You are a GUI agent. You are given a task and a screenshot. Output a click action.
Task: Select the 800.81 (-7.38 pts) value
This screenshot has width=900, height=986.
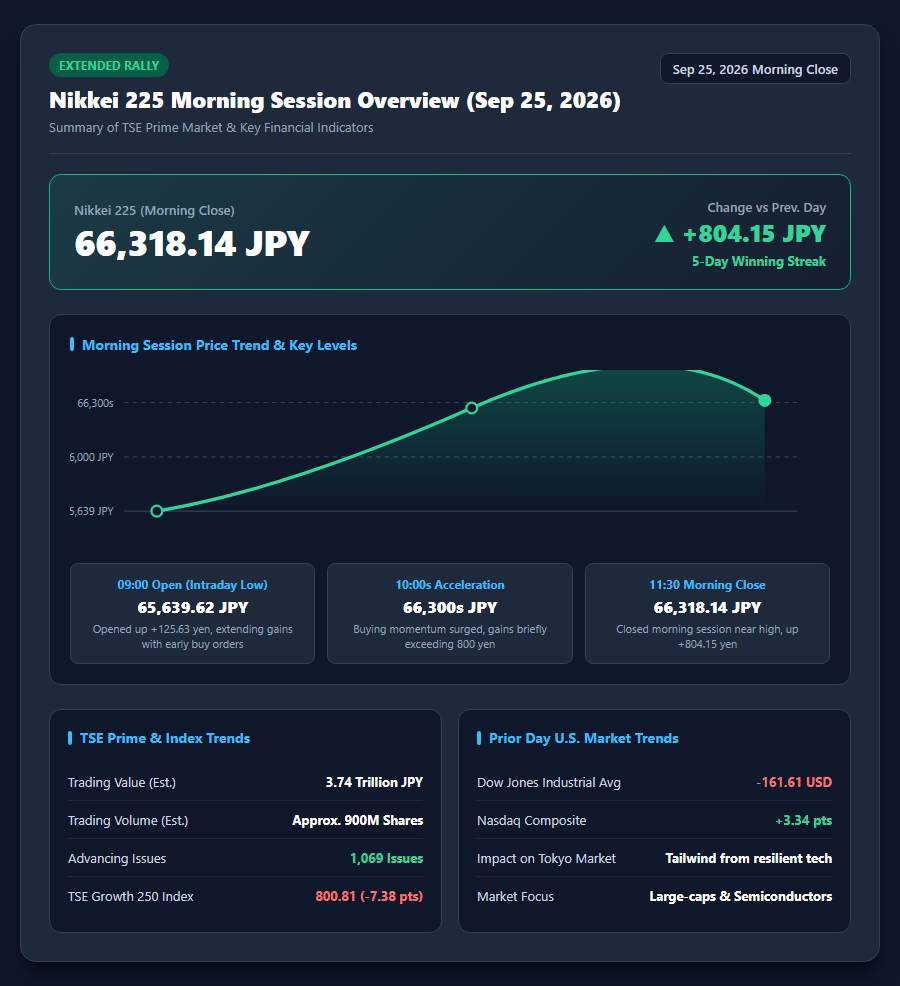point(369,897)
